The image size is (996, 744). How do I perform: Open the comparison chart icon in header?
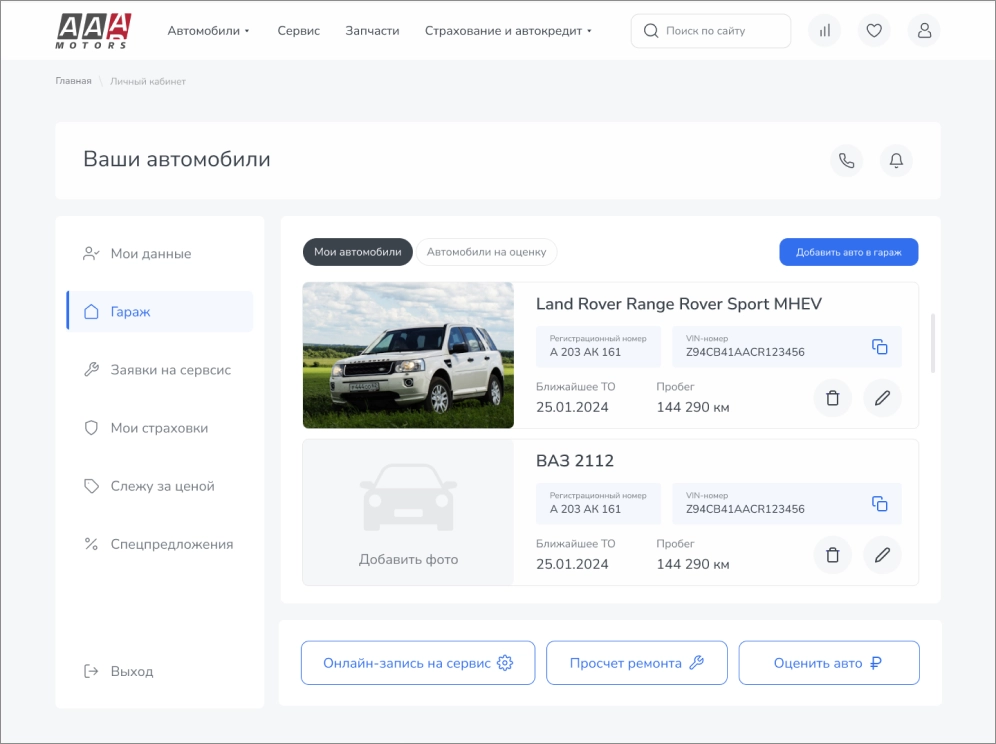pos(824,30)
